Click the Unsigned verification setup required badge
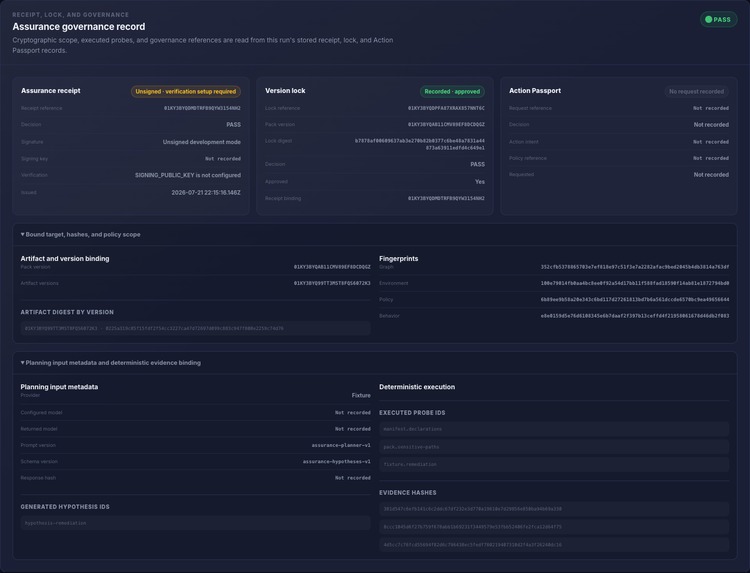Screen dimensions: 750x573 (x=186, y=91)
